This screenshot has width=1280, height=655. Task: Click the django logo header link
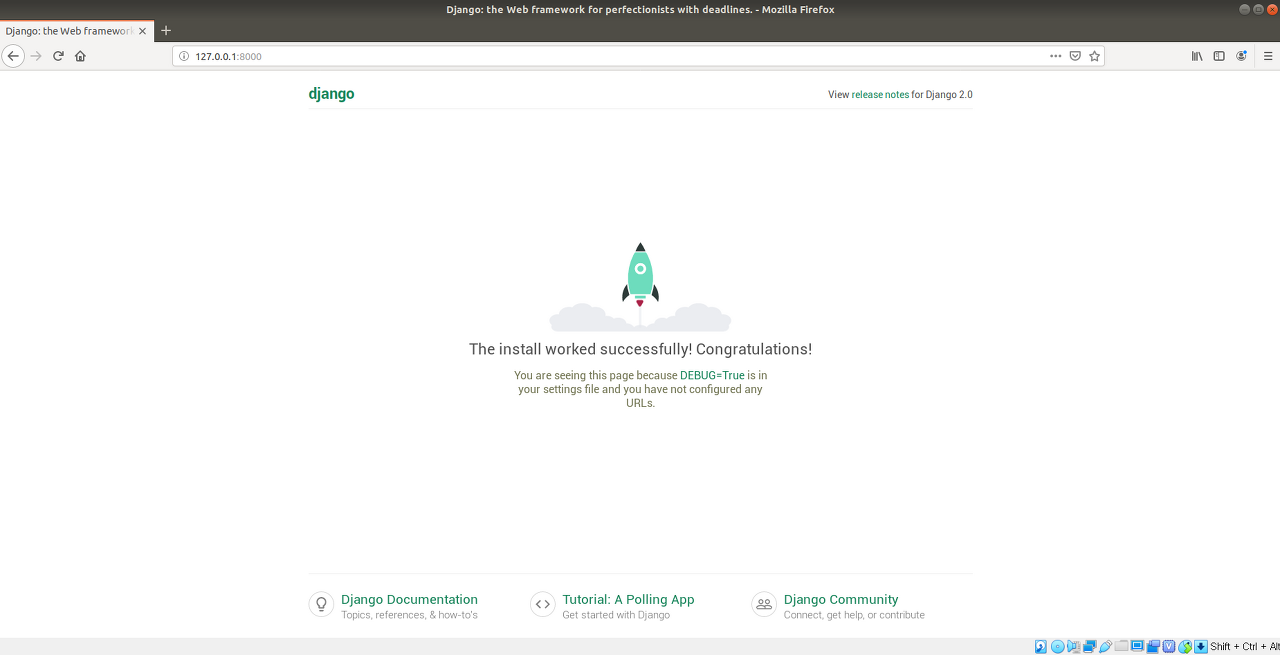(331, 94)
